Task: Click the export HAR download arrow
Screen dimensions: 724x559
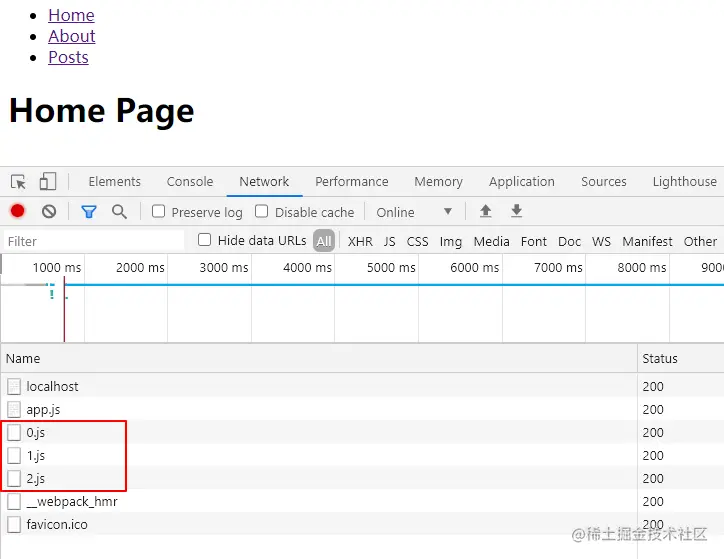Action: (517, 211)
